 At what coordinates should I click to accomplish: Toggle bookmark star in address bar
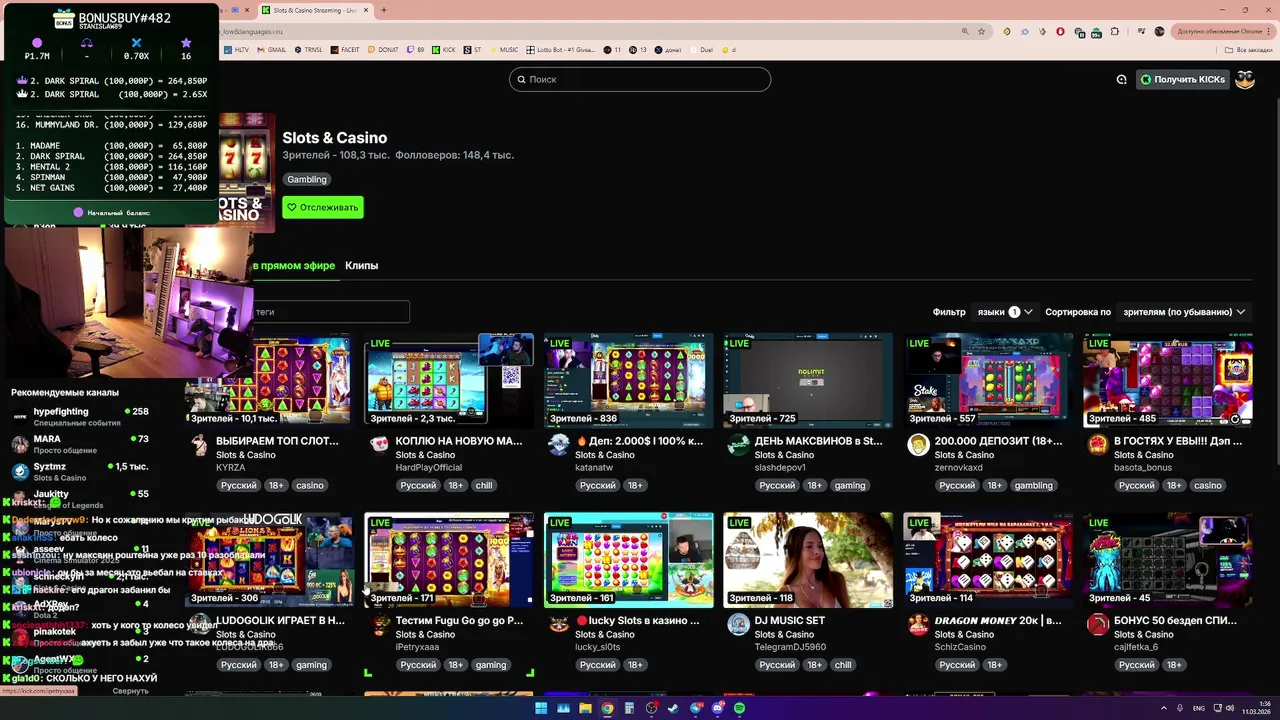981,31
